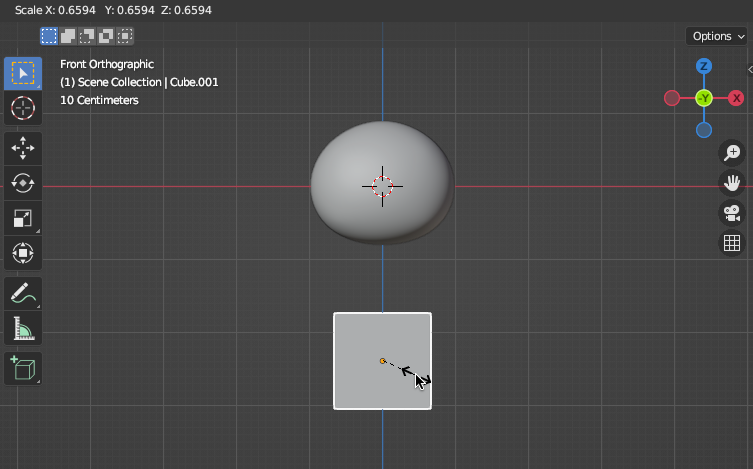Set selection mode to intersect
The width and height of the screenshot is (753, 469).
[125, 36]
